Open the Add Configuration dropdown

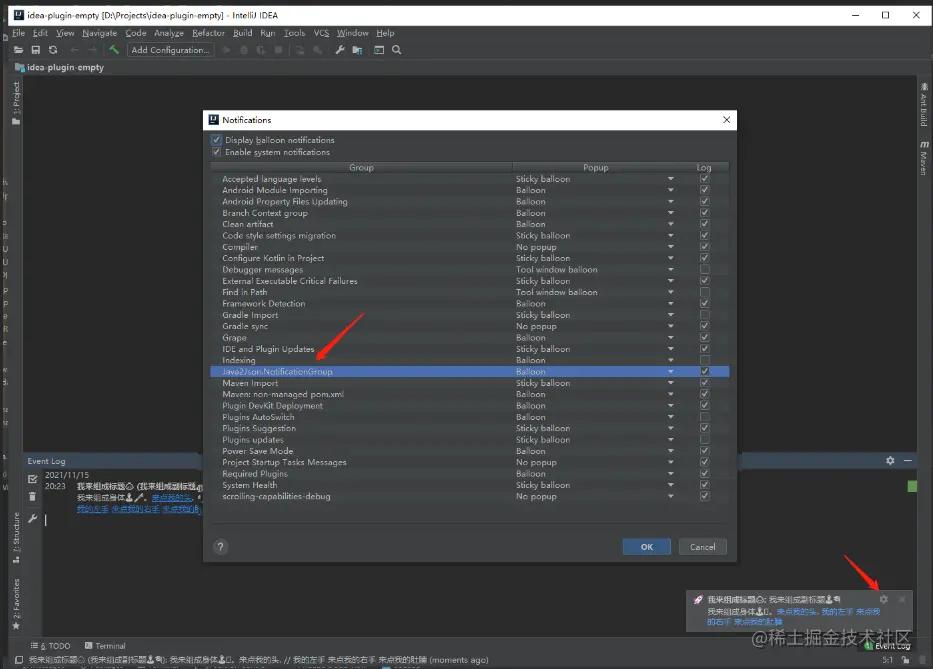pyautogui.click(x=170, y=50)
